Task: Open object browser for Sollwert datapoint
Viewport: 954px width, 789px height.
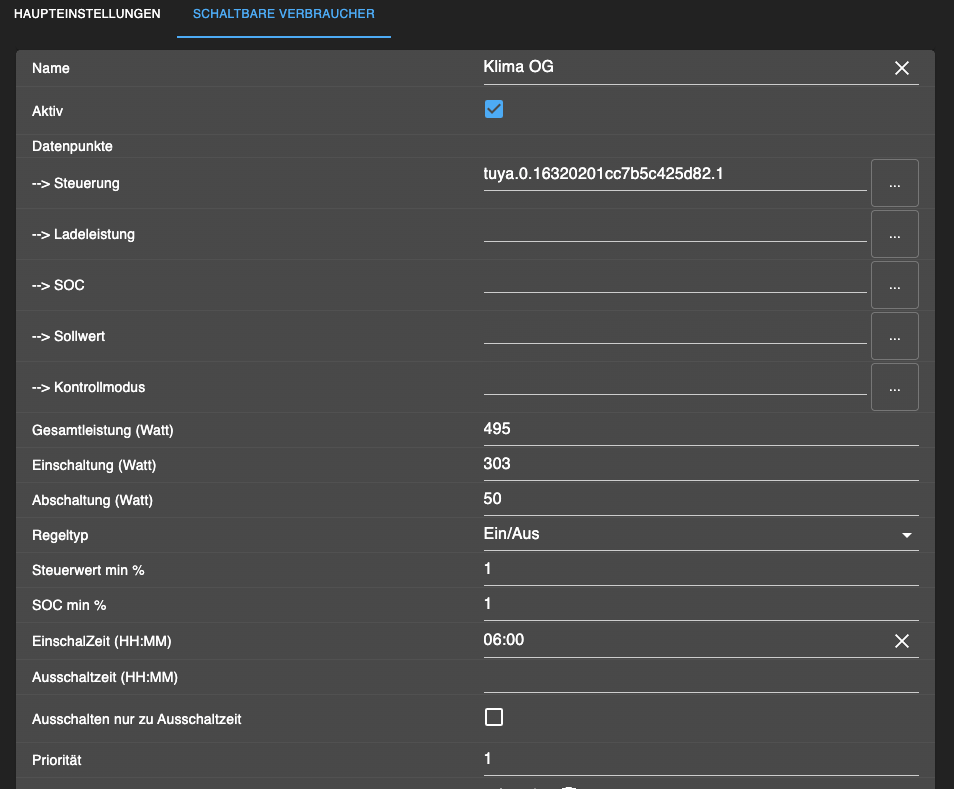Action: tap(894, 336)
